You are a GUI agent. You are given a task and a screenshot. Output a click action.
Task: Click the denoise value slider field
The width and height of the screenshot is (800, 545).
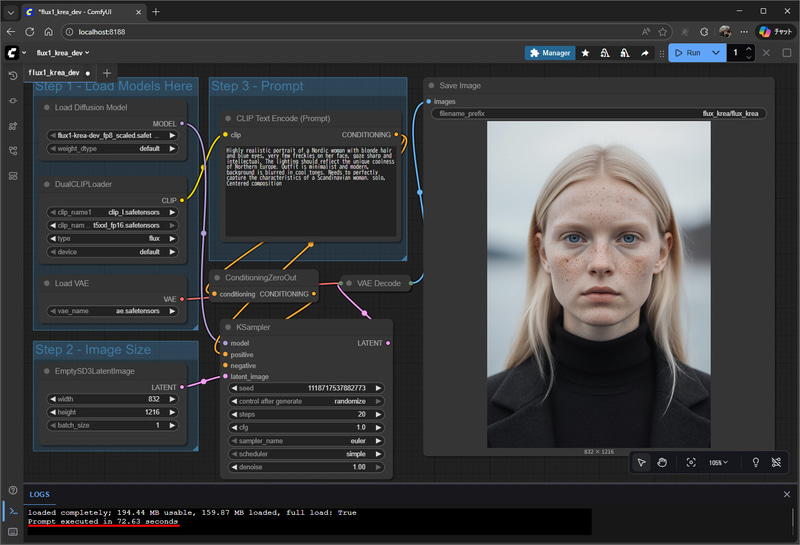point(308,466)
